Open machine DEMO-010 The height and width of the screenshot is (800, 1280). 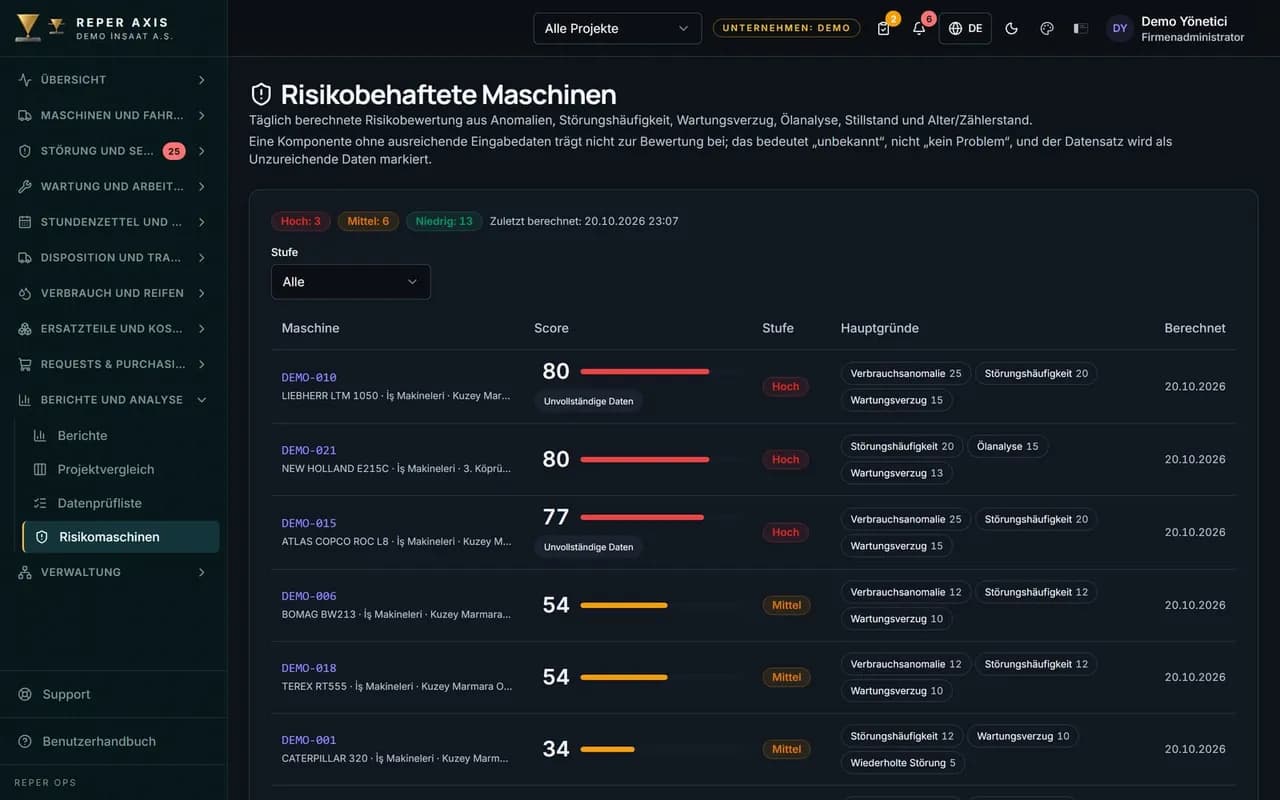point(309,378)
